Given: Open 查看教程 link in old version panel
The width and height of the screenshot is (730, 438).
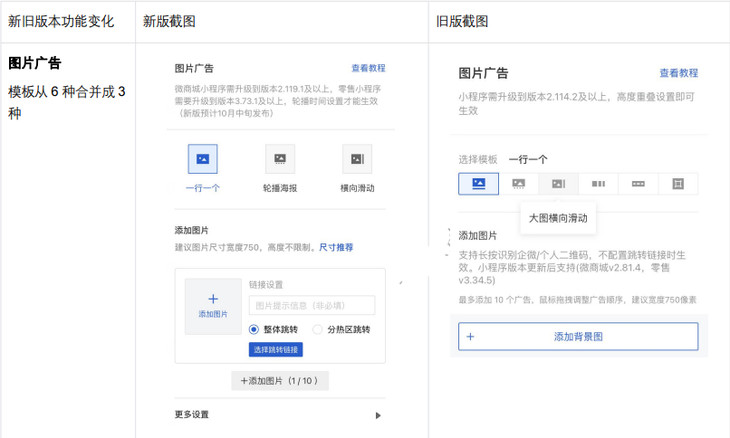Looking at the screenshot, I should point(678,73).
